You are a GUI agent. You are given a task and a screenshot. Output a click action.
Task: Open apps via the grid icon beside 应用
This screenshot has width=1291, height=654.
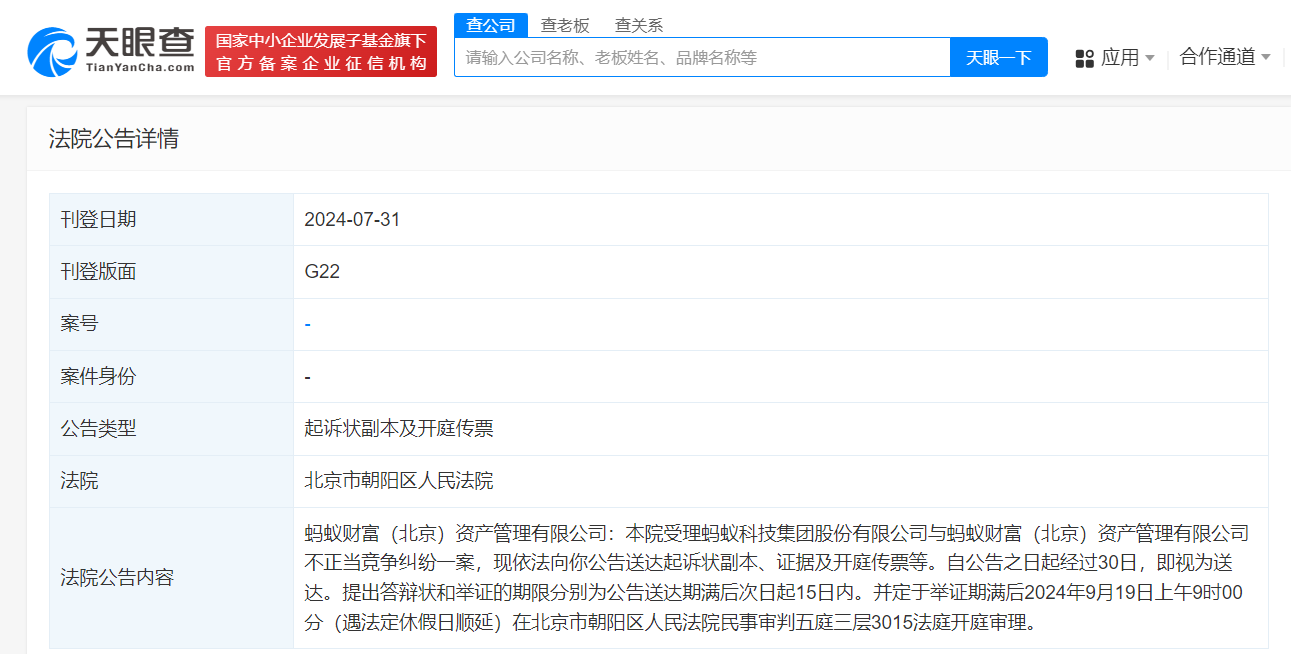tap(1084, 59)
